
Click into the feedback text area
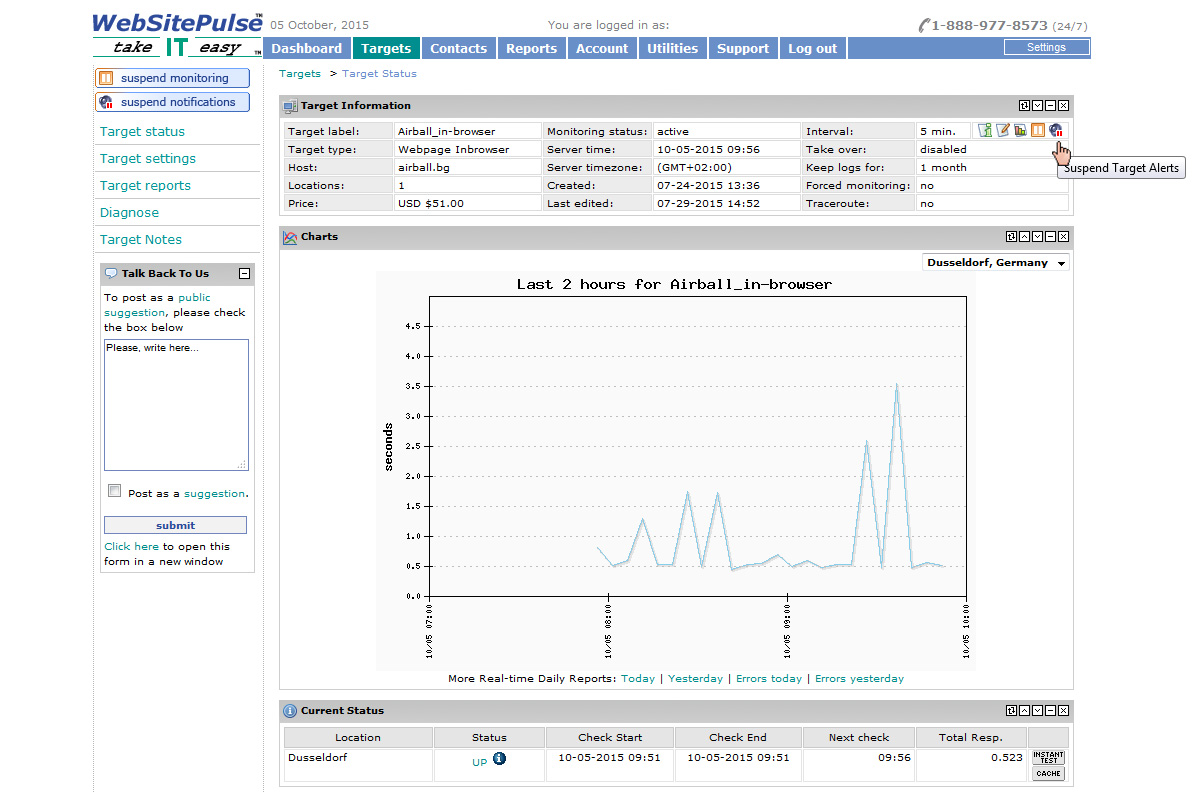click(x=176, y=404)
